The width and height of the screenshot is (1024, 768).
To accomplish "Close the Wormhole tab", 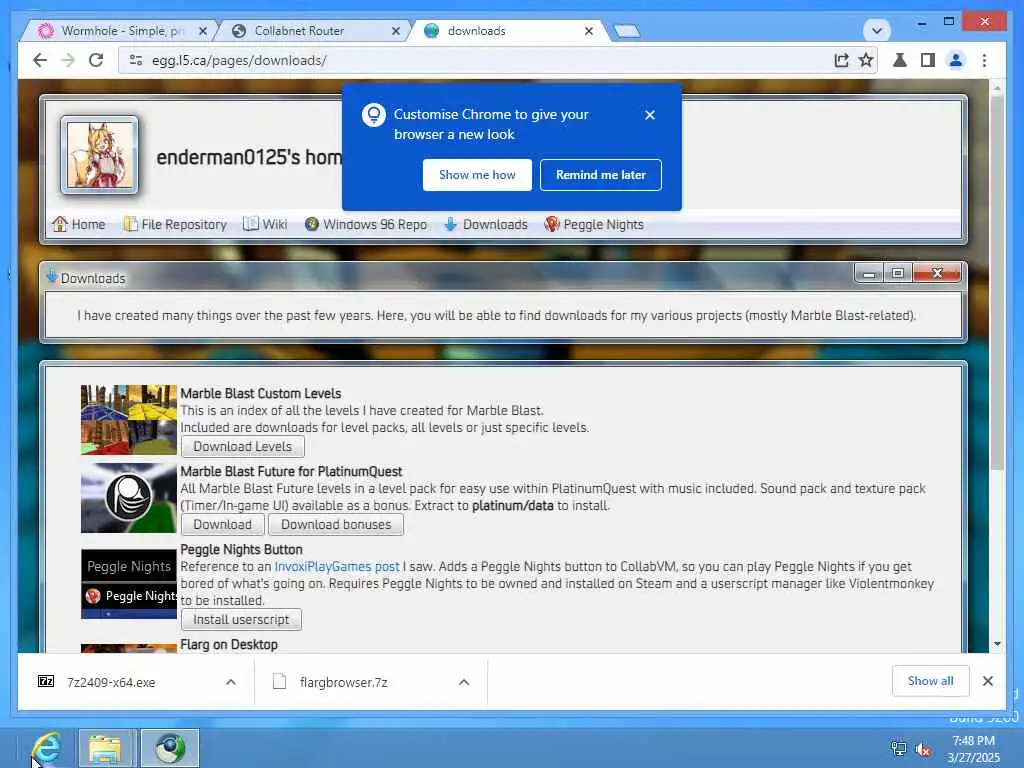I will (203, 31).
